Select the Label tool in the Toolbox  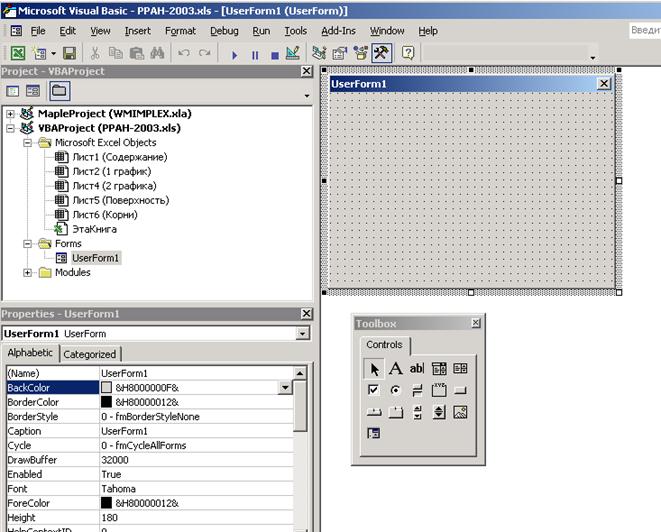pos(395,368)
